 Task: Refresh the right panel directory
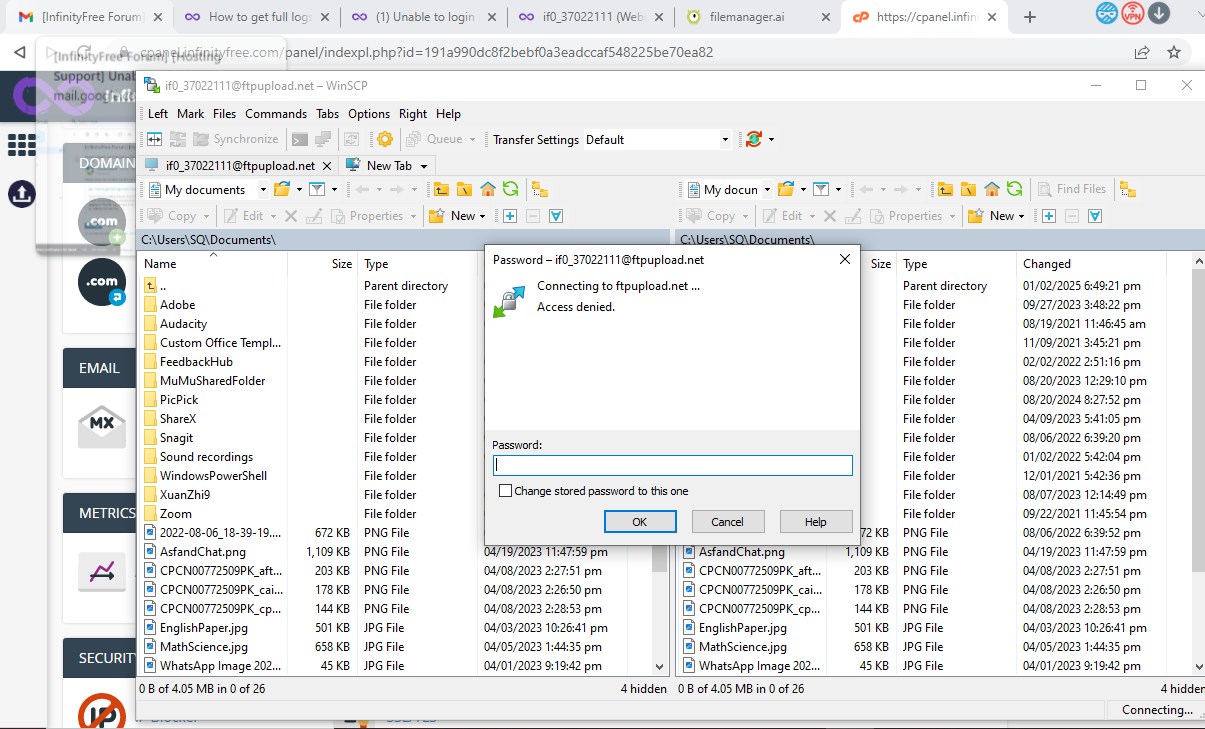point(1015,189)
